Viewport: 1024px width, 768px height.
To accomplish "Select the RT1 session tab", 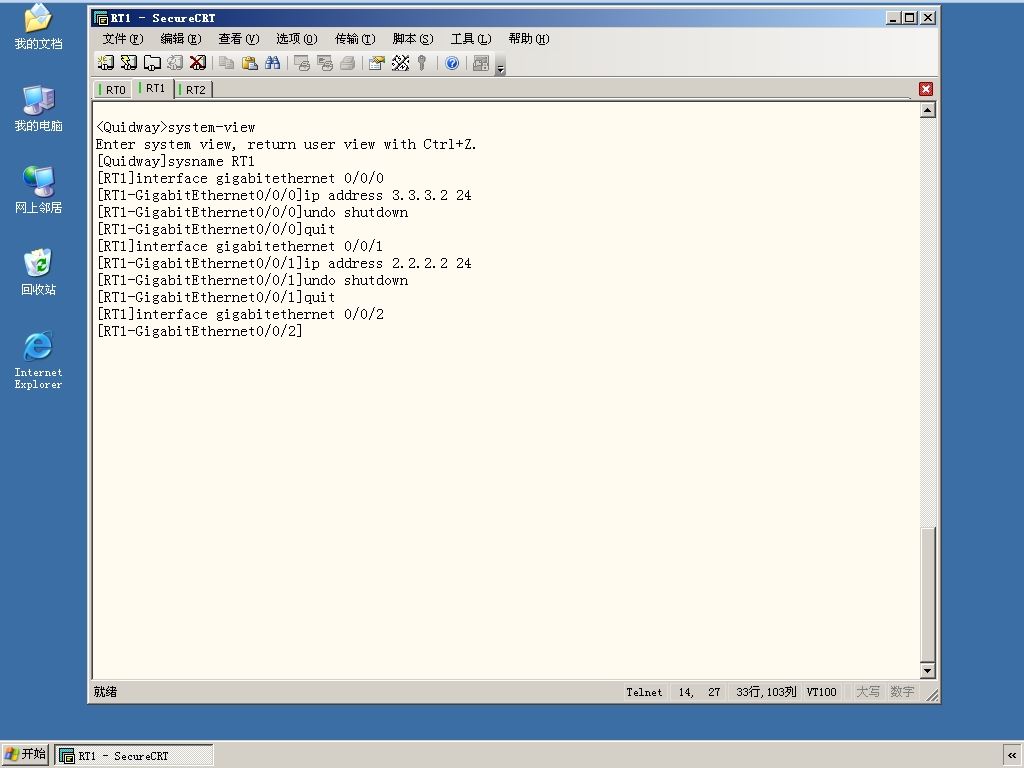I will point(153,88).
